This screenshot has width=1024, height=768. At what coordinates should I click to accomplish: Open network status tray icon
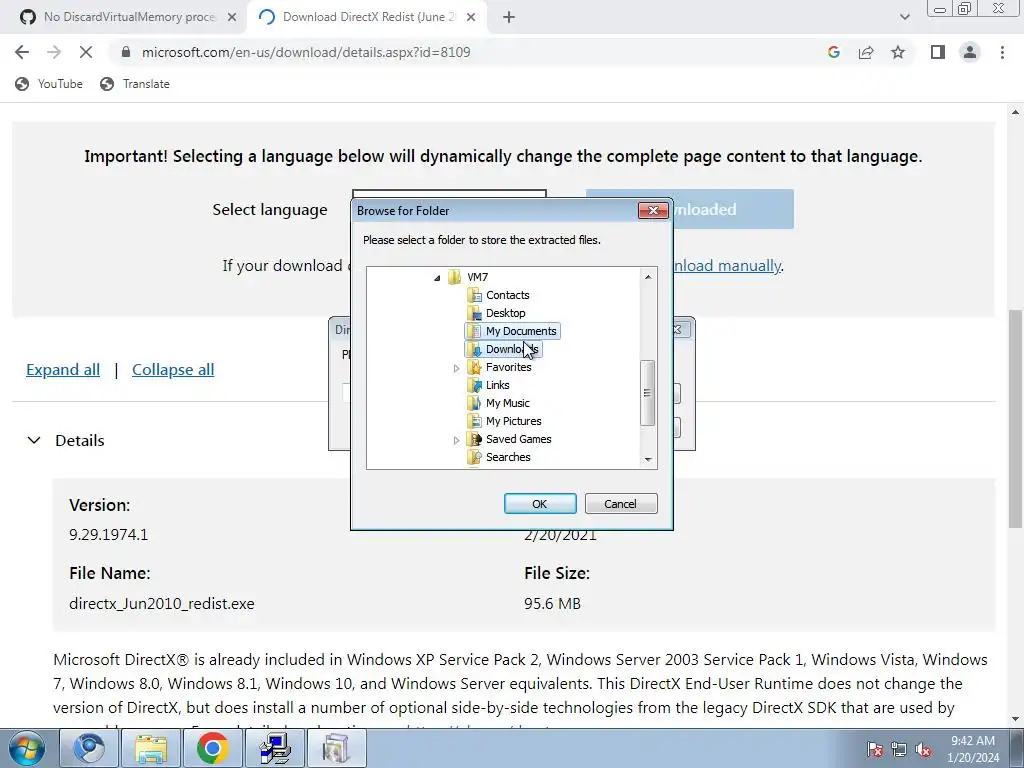tap(899, 750)
